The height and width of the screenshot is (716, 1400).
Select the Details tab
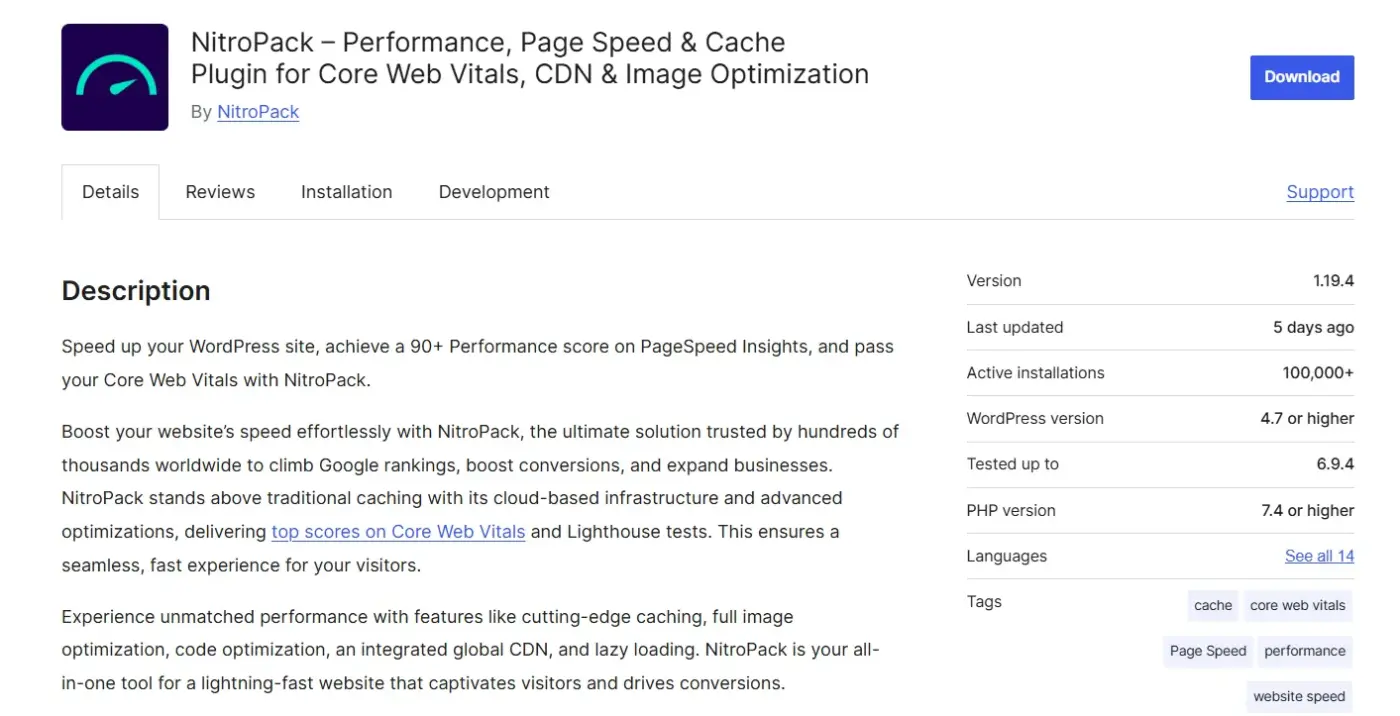[110, 192]
